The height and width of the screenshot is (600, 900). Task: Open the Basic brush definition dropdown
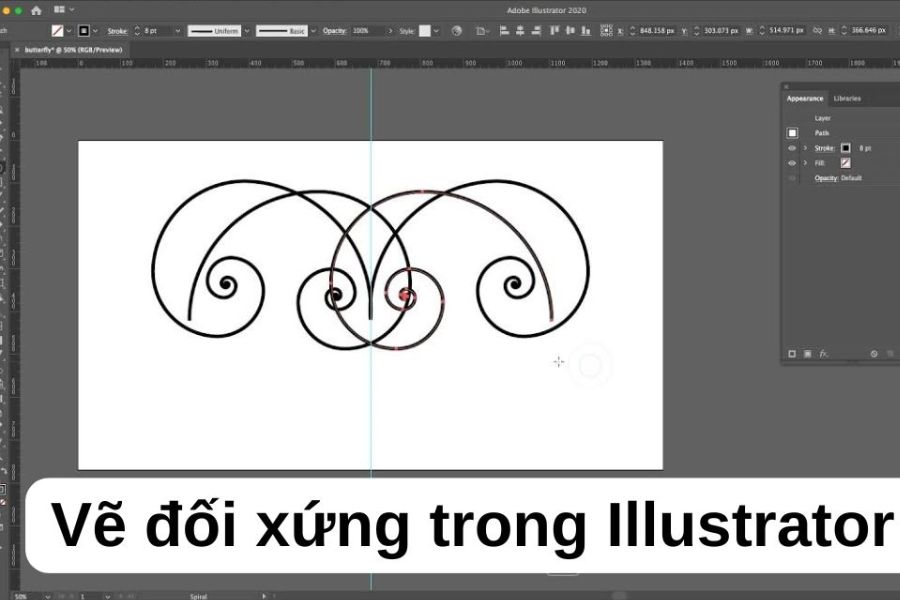pos(313,31)
